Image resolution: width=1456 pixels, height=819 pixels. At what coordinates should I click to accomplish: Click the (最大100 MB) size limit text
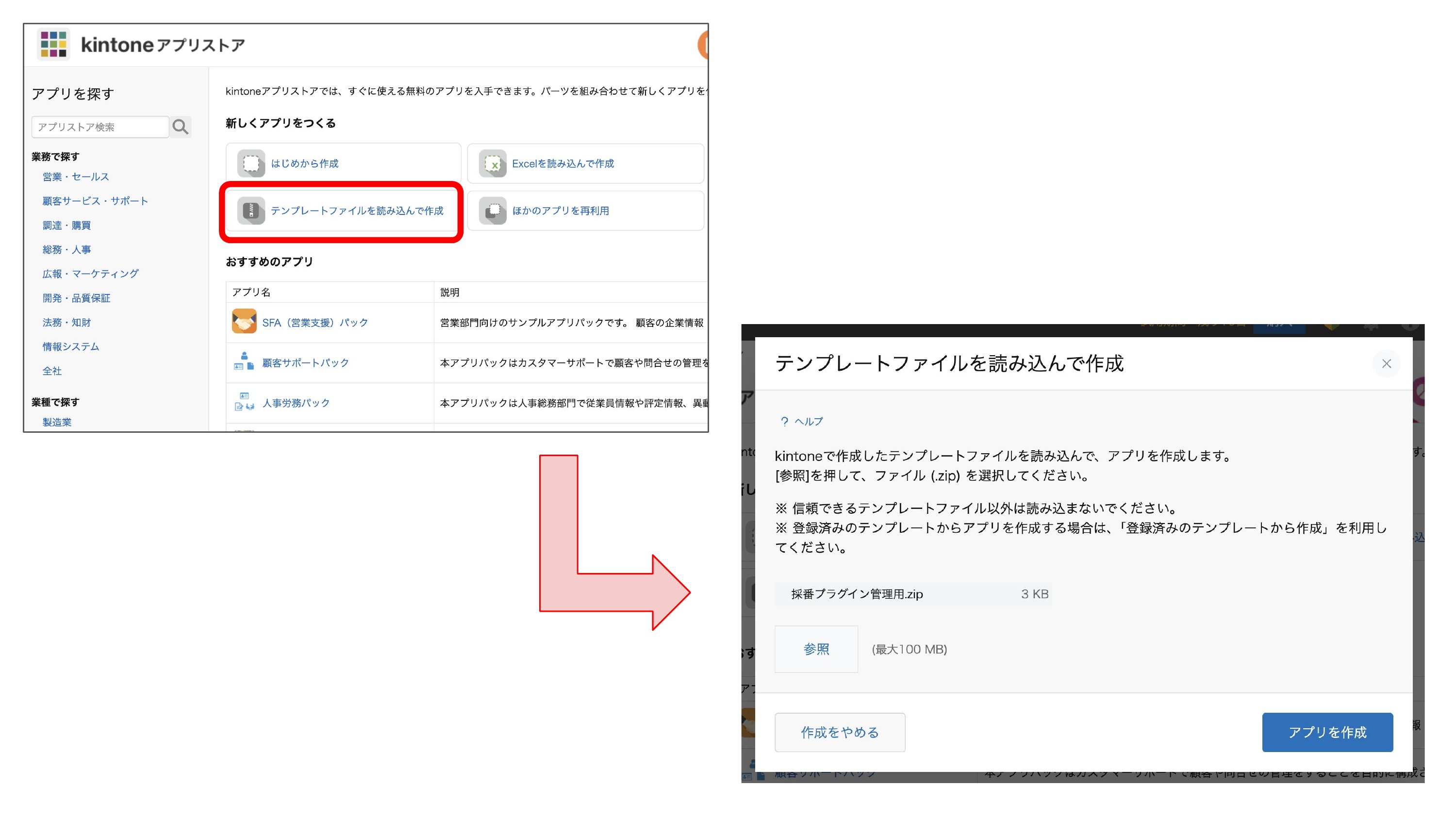909,650
